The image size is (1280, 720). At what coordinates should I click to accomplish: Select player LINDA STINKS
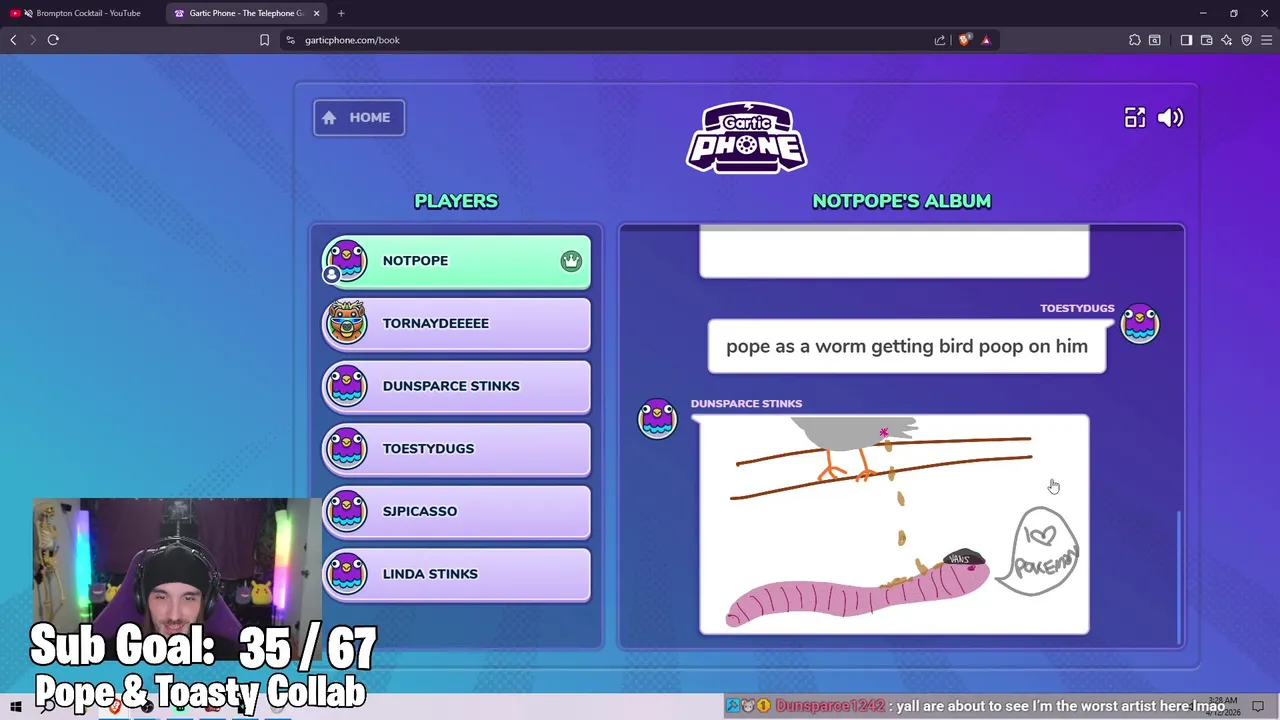[456, 574]
